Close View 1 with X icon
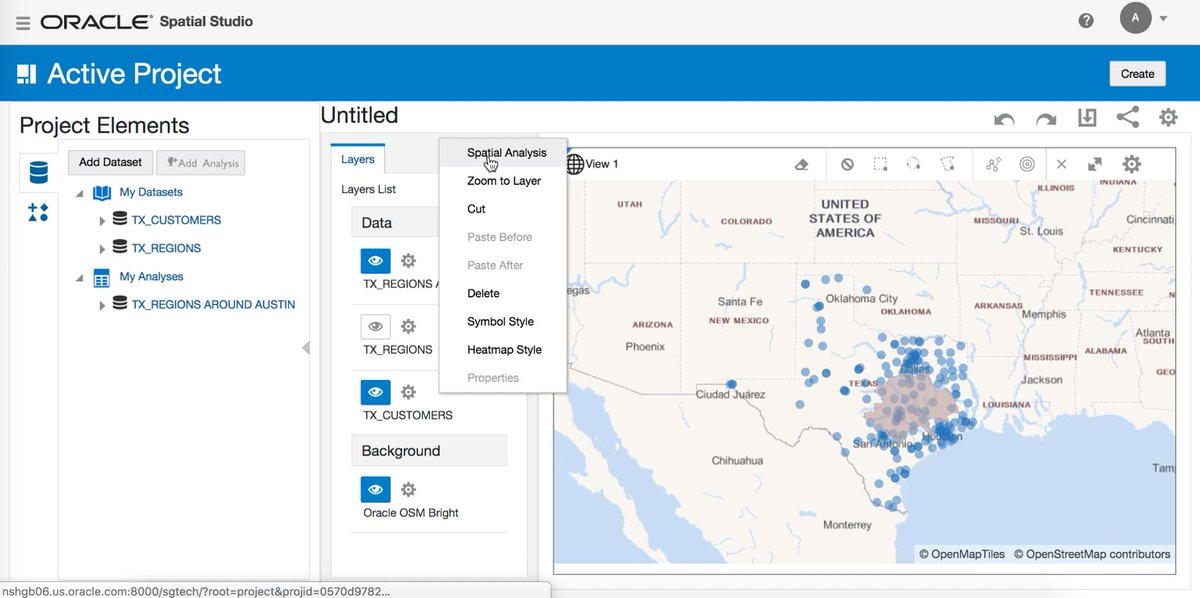This screenshot has height=598, width=1200. pyautogui.click(x=1062, y=164)
